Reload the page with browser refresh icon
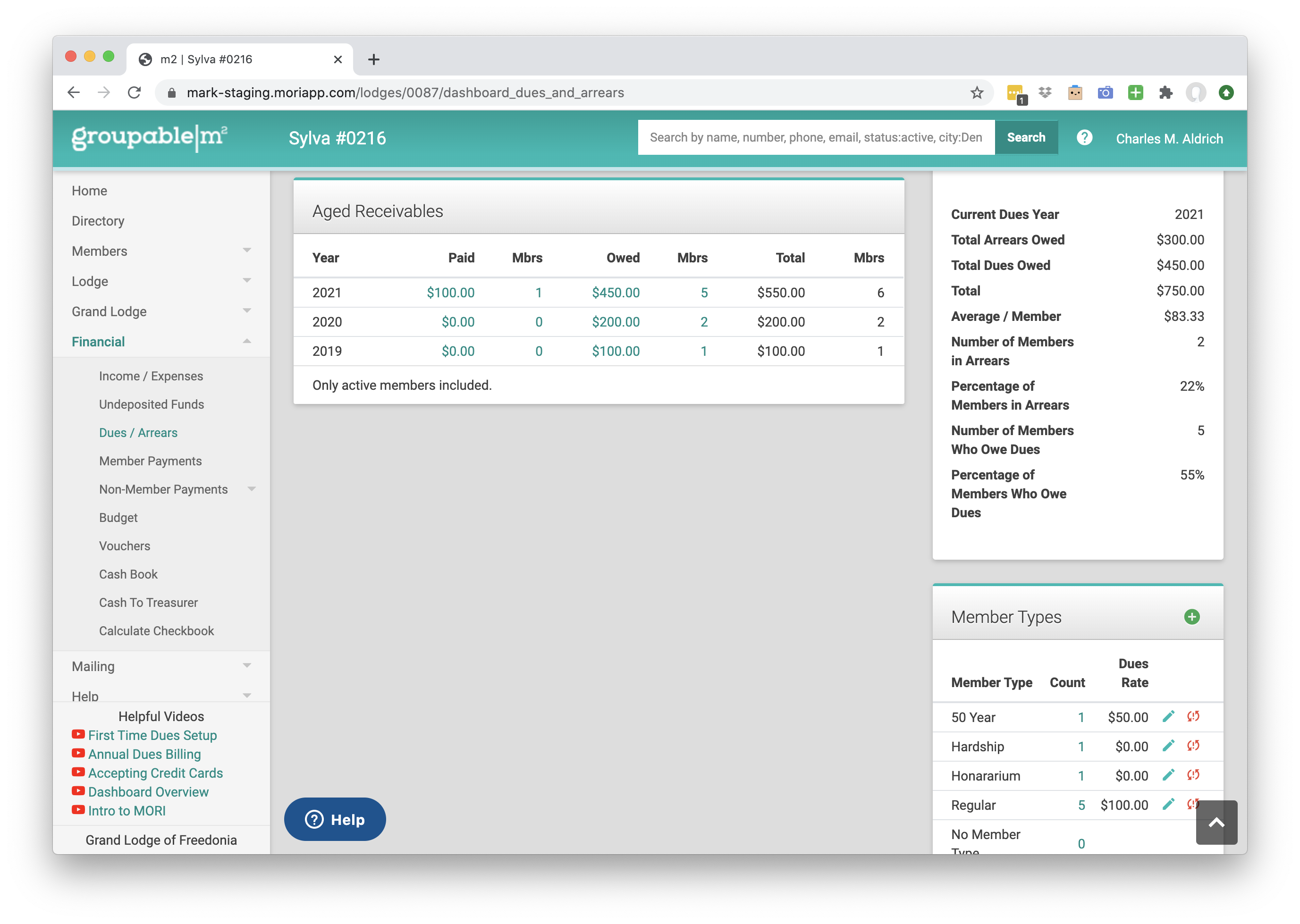This screenshot has width=1300, height=924. (x=135, y=93)
